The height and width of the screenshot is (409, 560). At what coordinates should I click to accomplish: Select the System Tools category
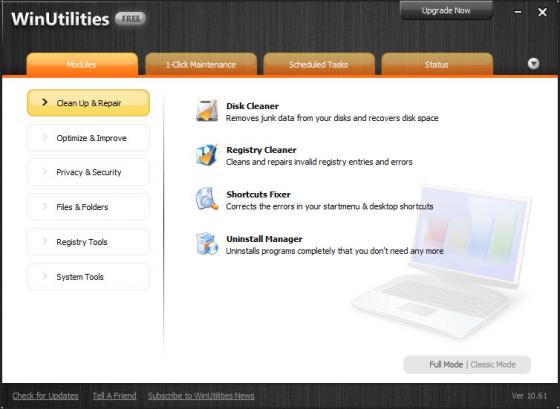pyautogui.click(x=88, y=276)
